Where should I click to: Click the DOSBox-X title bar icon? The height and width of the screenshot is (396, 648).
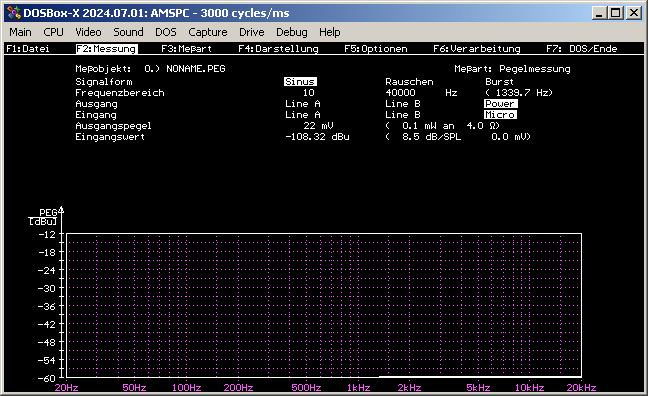pos(14,13)
